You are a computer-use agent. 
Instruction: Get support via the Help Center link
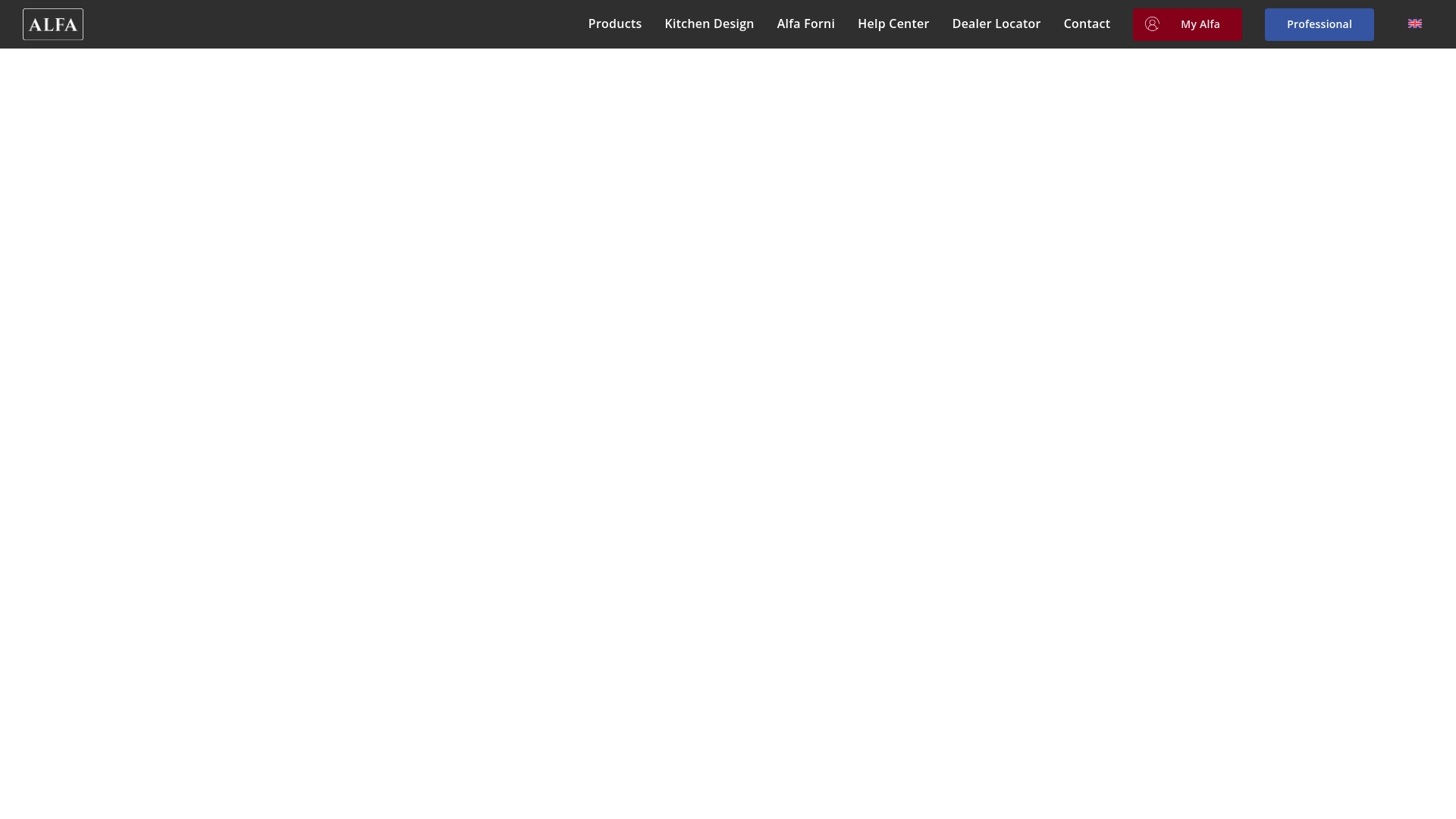coord(893,24)
